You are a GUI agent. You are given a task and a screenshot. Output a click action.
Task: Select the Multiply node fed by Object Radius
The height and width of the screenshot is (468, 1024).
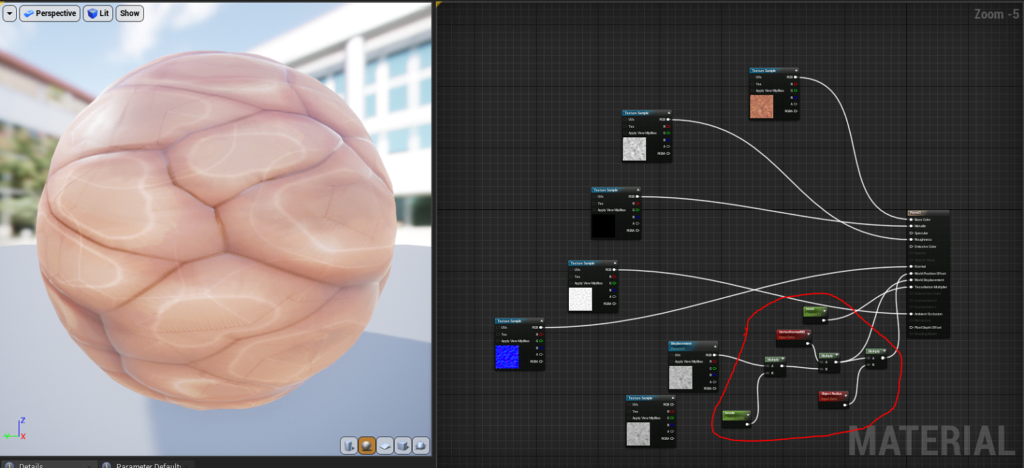(x=876, y=358)
